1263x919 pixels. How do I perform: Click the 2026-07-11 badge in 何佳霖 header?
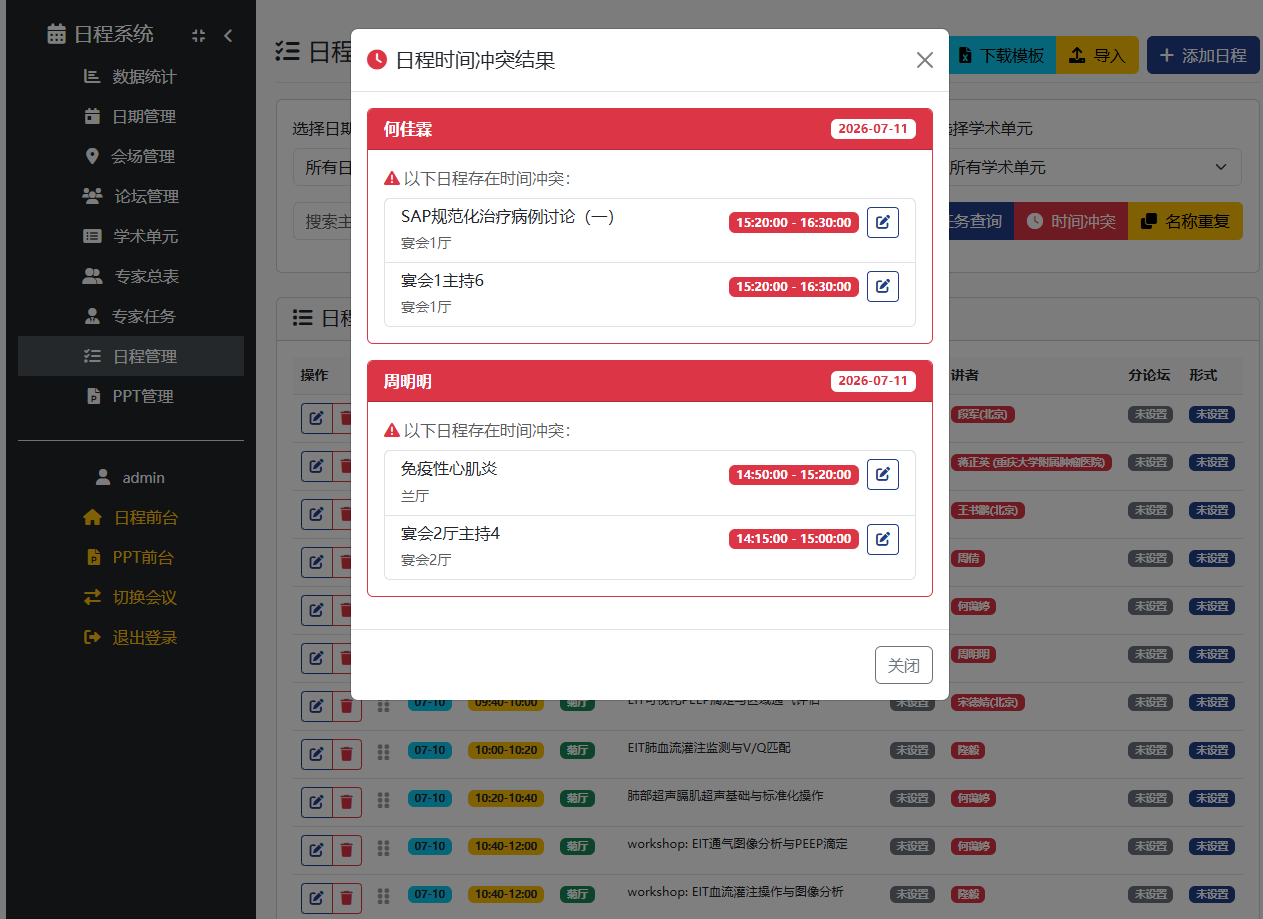coord(873,129)
